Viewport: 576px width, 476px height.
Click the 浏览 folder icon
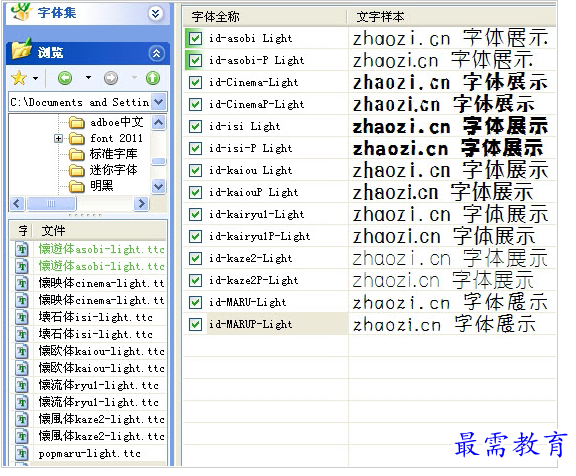point(21,50)
